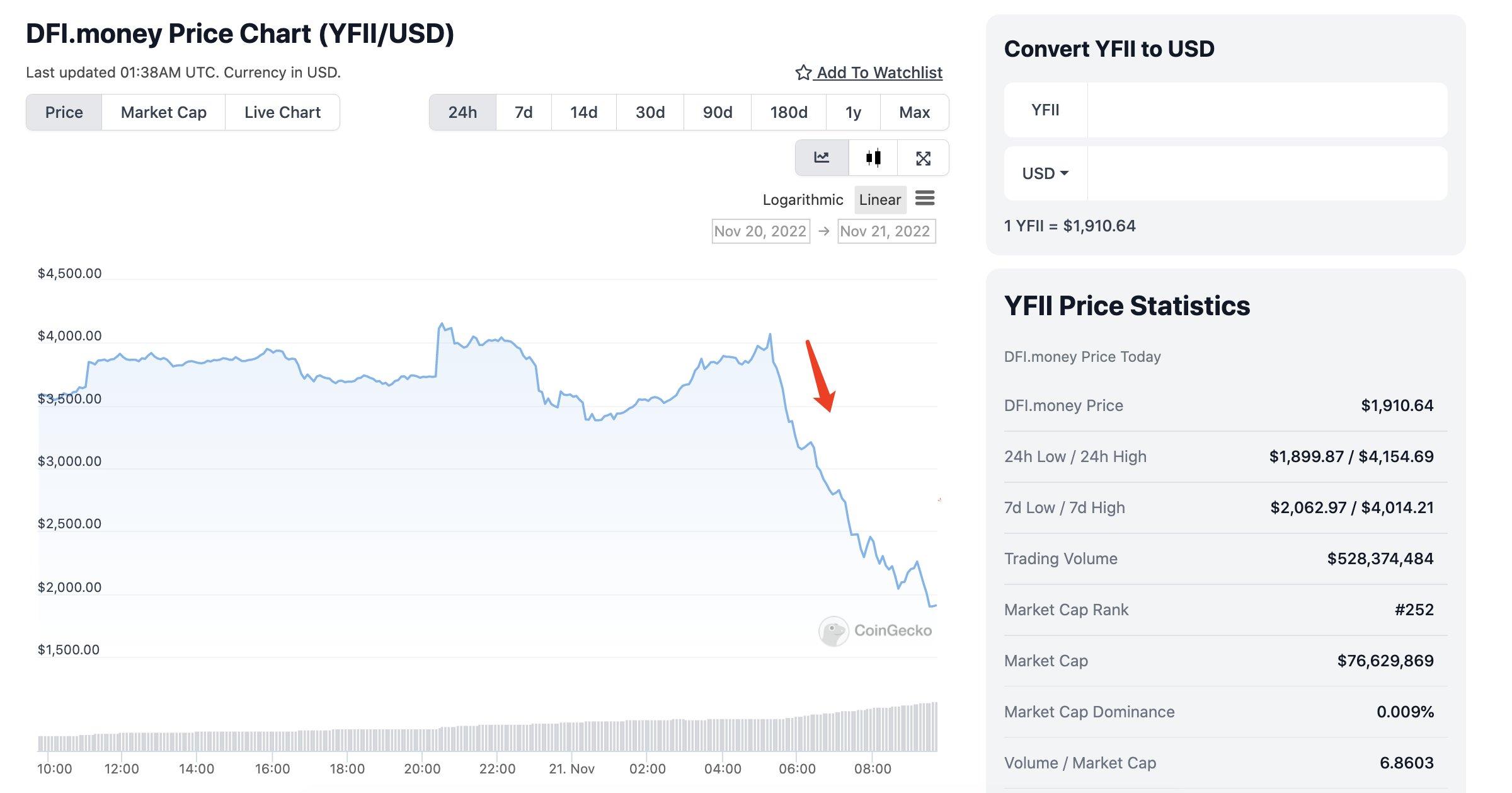Viewport: 1512px width, 793px height.
Task: Switch to the Live Chart tab
Action: 282,112
